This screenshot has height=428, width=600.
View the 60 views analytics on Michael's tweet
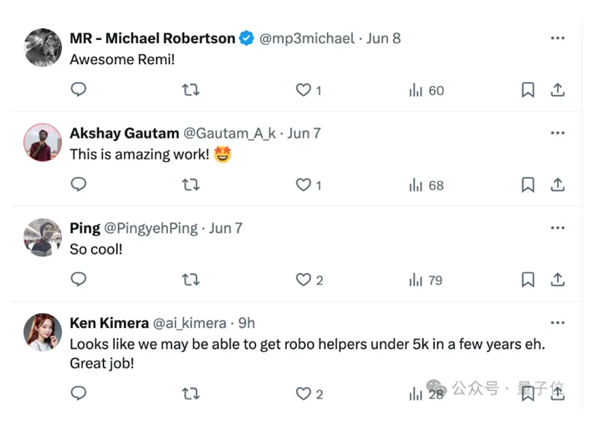point(427,91)
